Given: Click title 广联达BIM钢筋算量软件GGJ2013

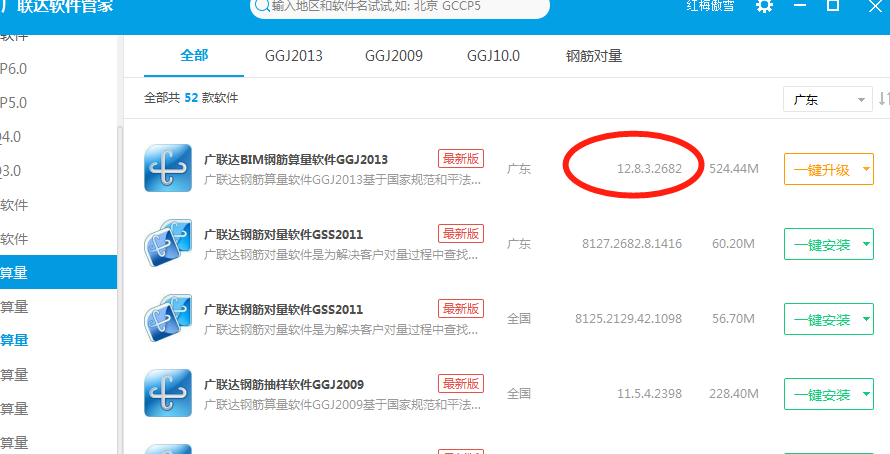Looking at the screenshot, I should tap(296, 159).
